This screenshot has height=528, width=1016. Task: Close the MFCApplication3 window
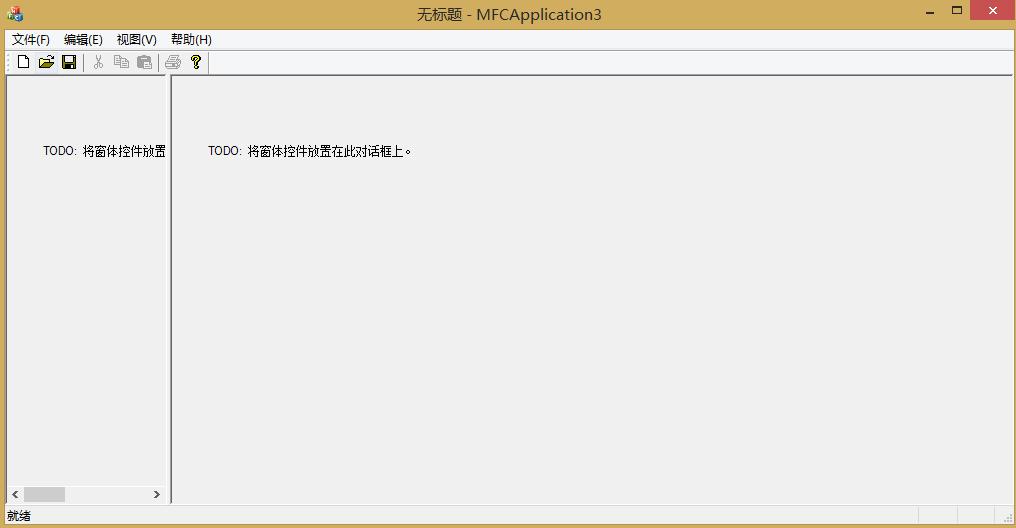(x=992, y=10)
